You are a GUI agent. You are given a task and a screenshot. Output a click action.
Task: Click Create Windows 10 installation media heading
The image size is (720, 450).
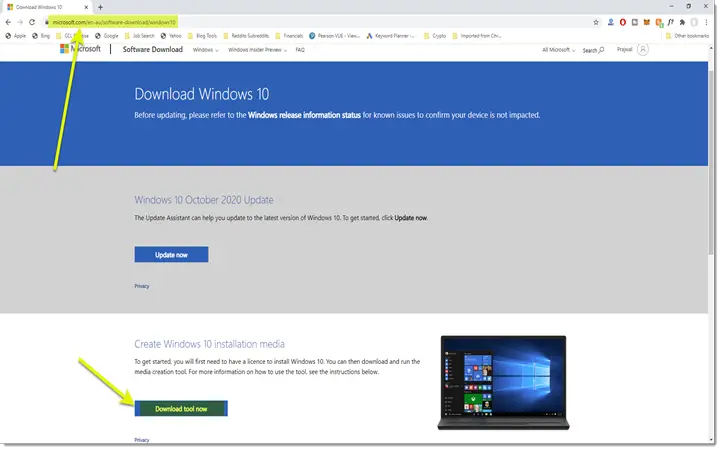pos(209,344)
